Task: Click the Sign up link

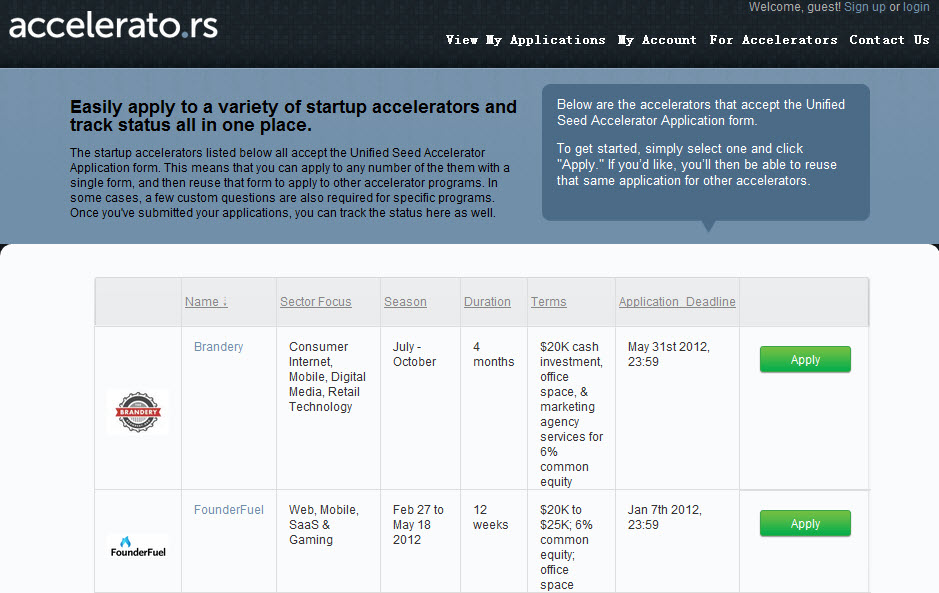Action: coord(864,7)
